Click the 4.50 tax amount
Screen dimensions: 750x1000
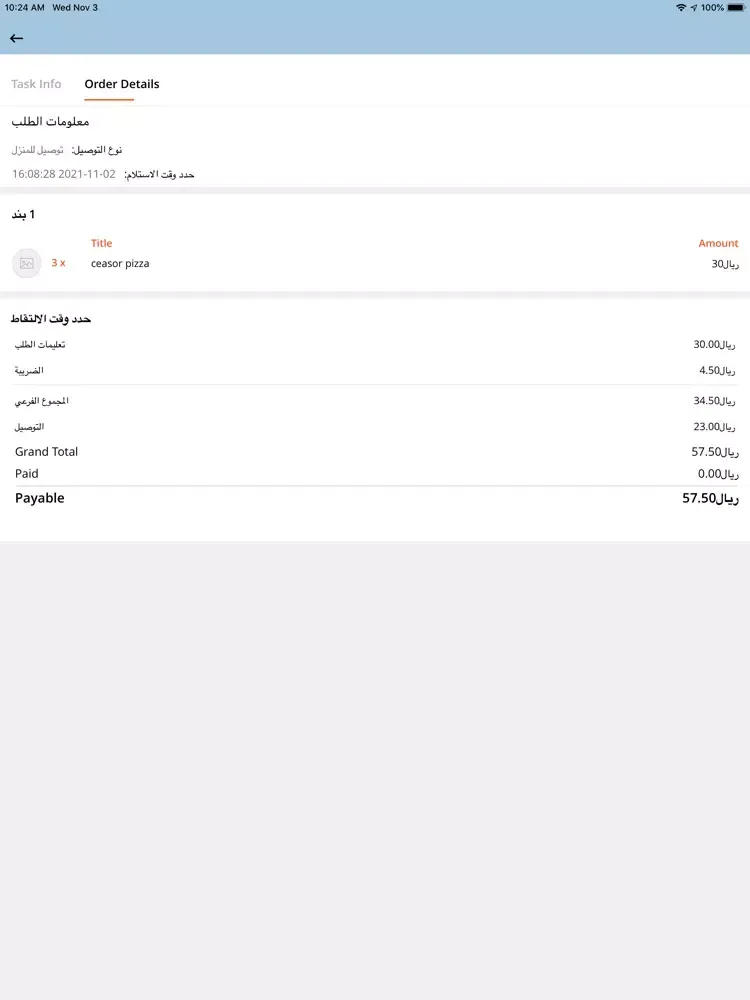click(717, 370)
